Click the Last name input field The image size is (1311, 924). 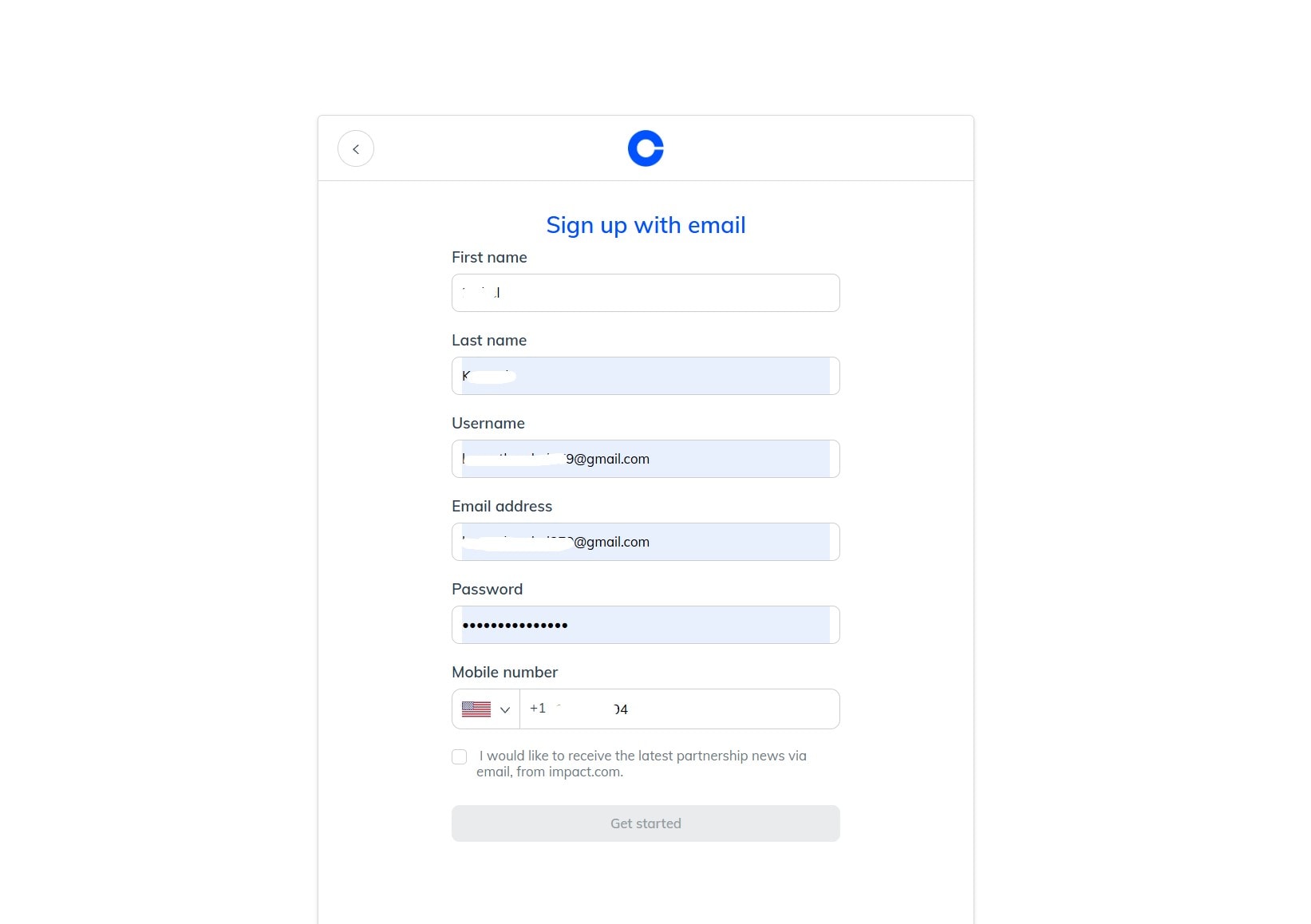coord(646,376)
